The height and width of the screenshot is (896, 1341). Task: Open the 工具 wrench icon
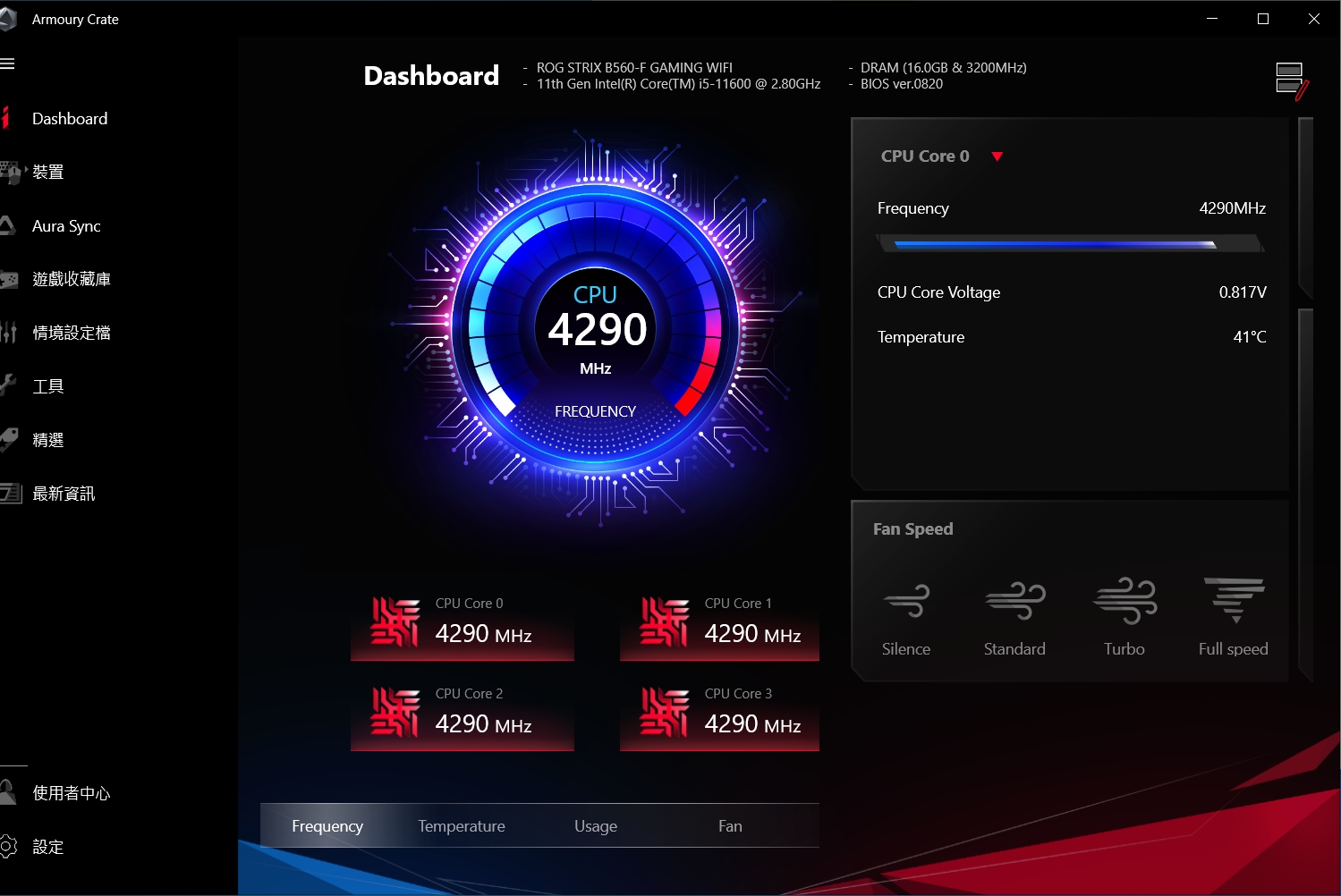tap(8, 385)
